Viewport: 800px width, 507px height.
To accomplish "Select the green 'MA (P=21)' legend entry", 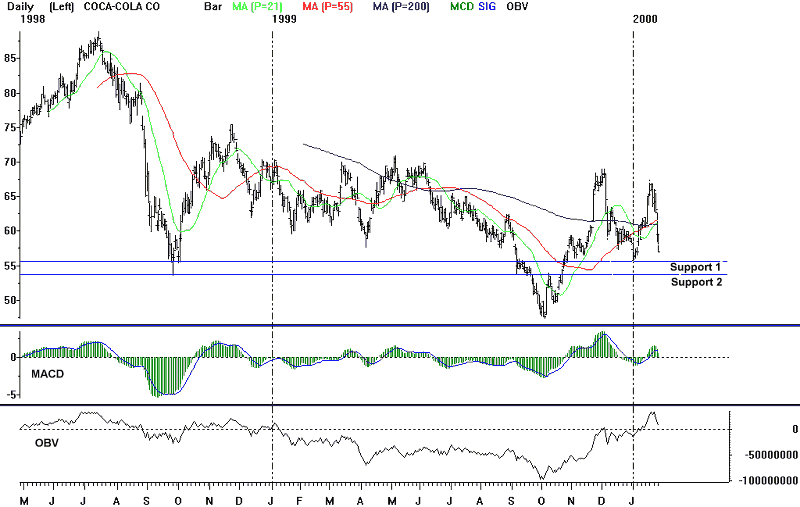I will point(257,7).
